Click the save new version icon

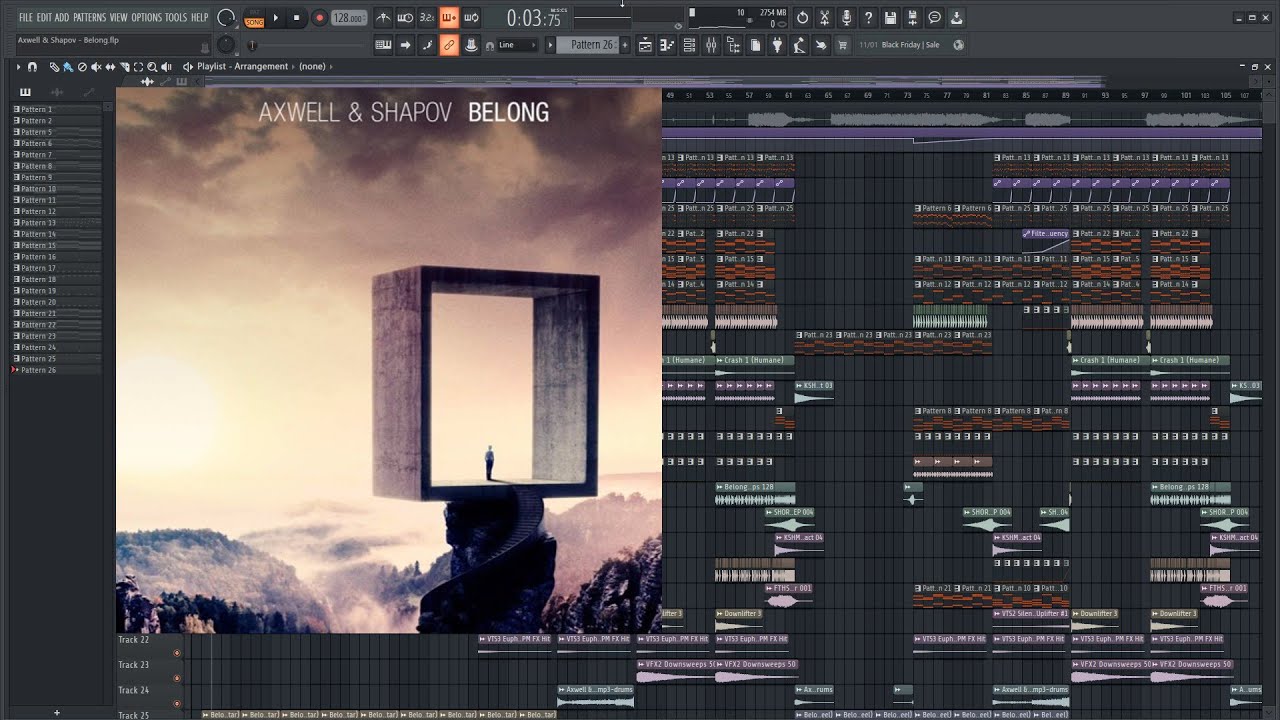(912, 18)
